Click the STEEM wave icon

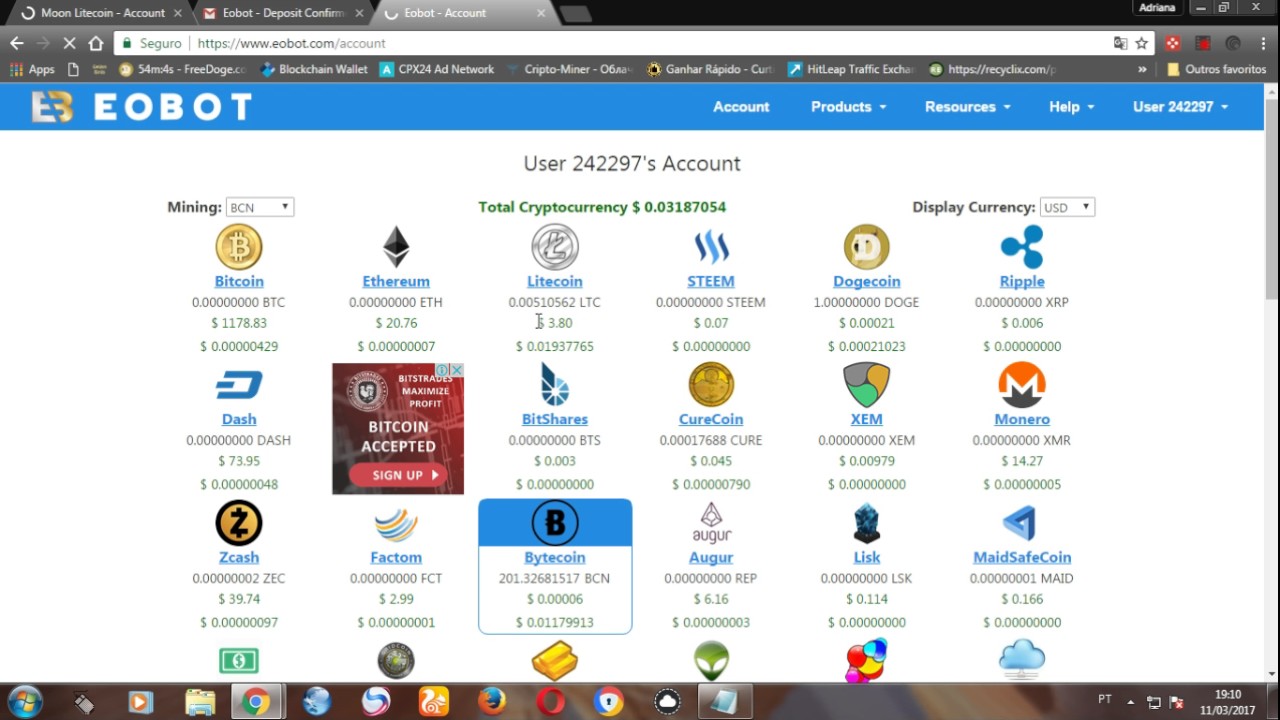point(711,247)
